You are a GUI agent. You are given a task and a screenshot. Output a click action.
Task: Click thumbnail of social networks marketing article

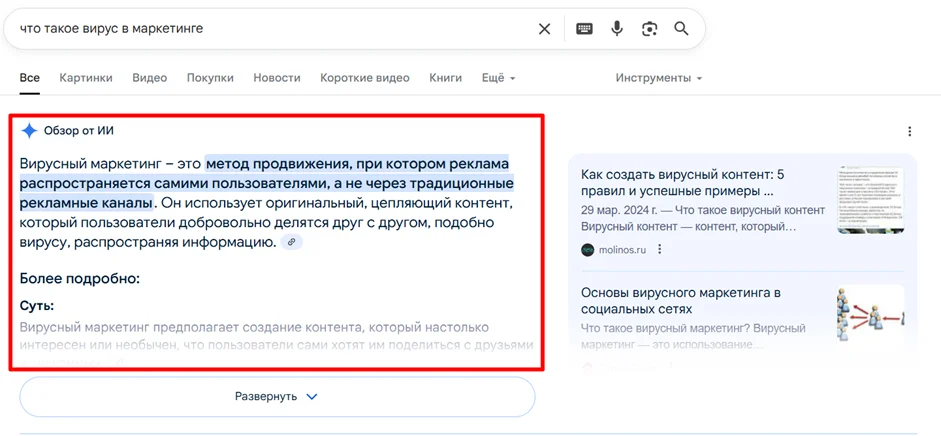tap(870, 315)
